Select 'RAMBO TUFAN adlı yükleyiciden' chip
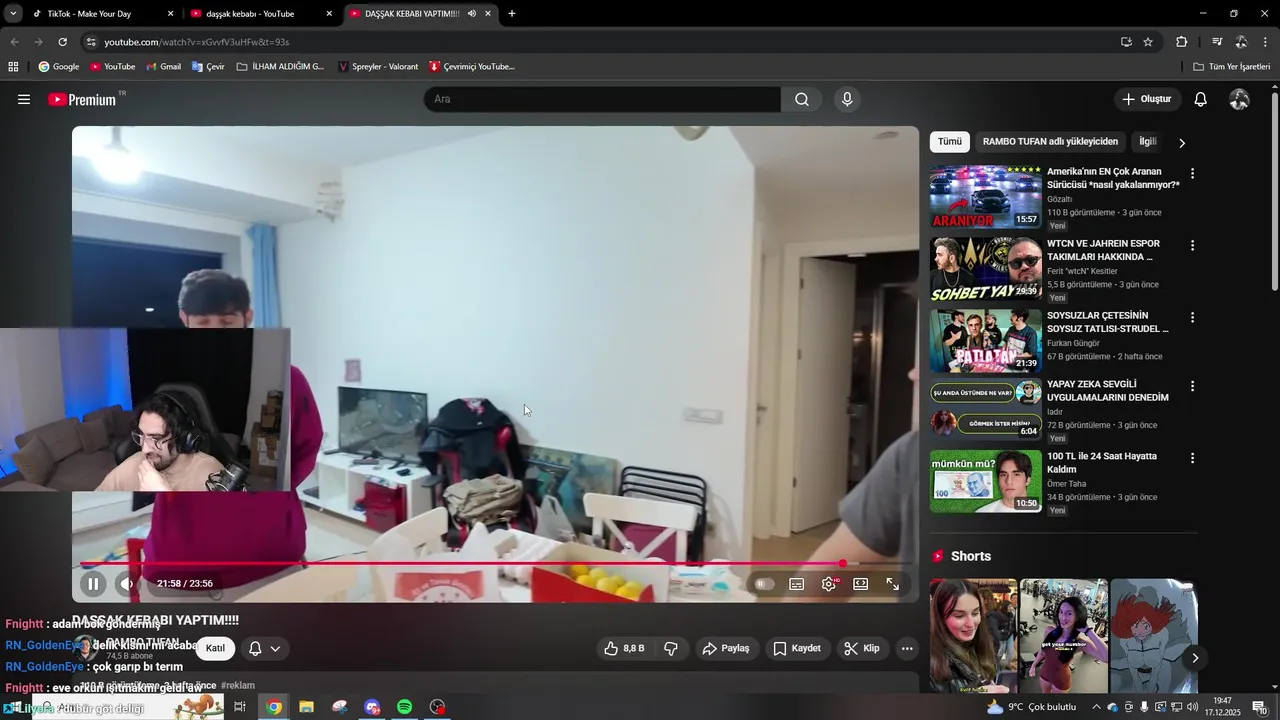The image size is (1280, 720). (1050, 142)
